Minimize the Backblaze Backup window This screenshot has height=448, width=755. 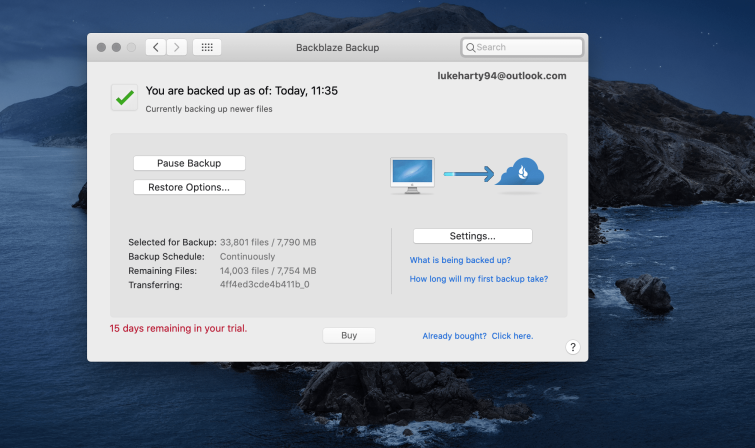click(x=116, y=47)
